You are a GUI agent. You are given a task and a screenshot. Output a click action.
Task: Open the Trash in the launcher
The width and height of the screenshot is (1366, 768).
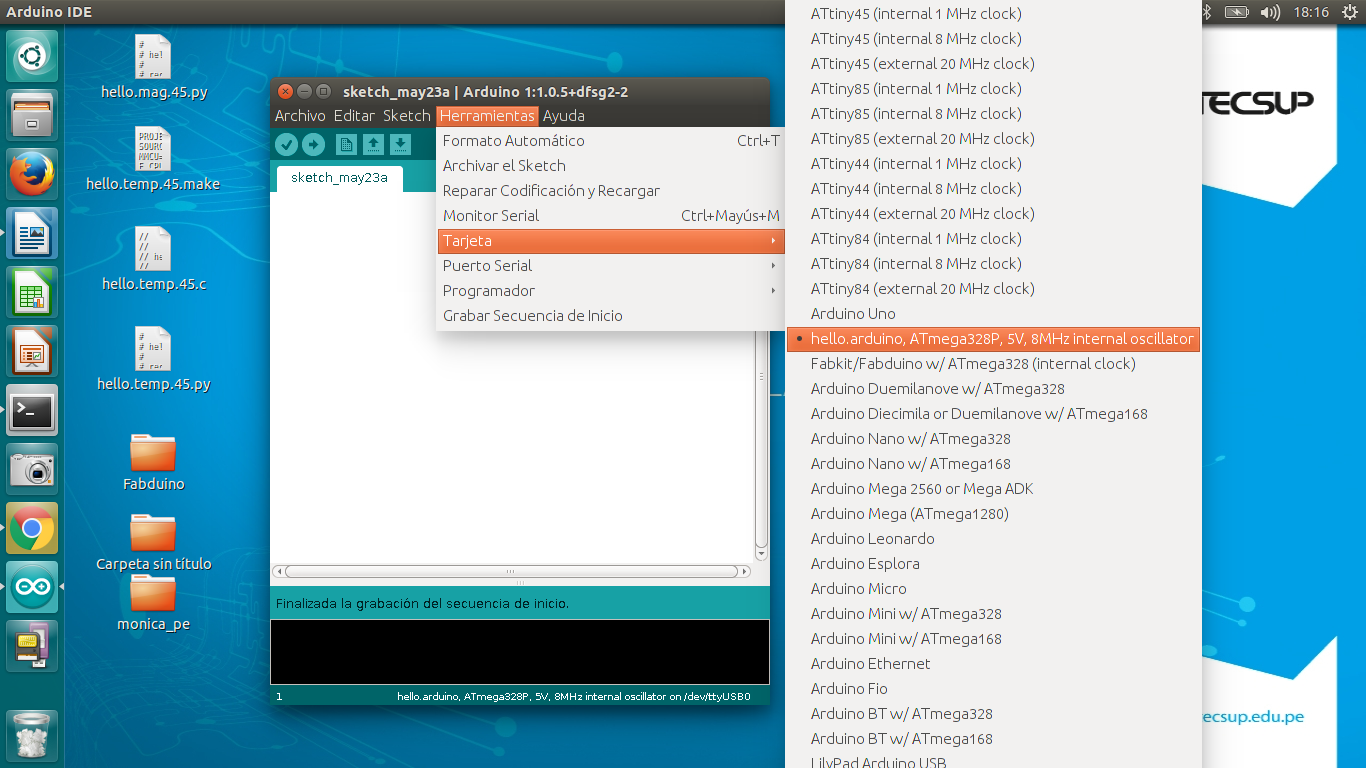pyautogui.click(x=32, y=736)
